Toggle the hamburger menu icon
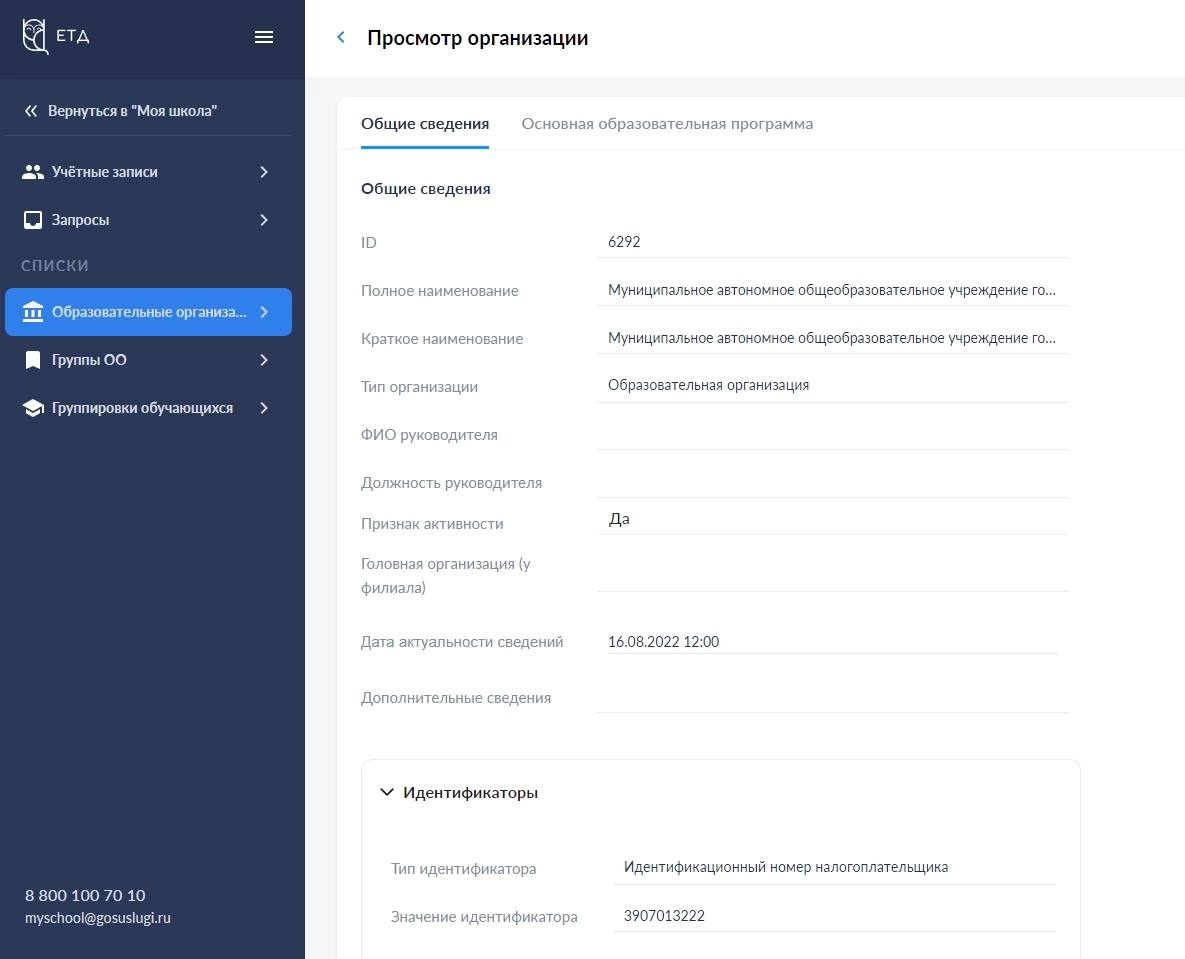 point(264,37)
